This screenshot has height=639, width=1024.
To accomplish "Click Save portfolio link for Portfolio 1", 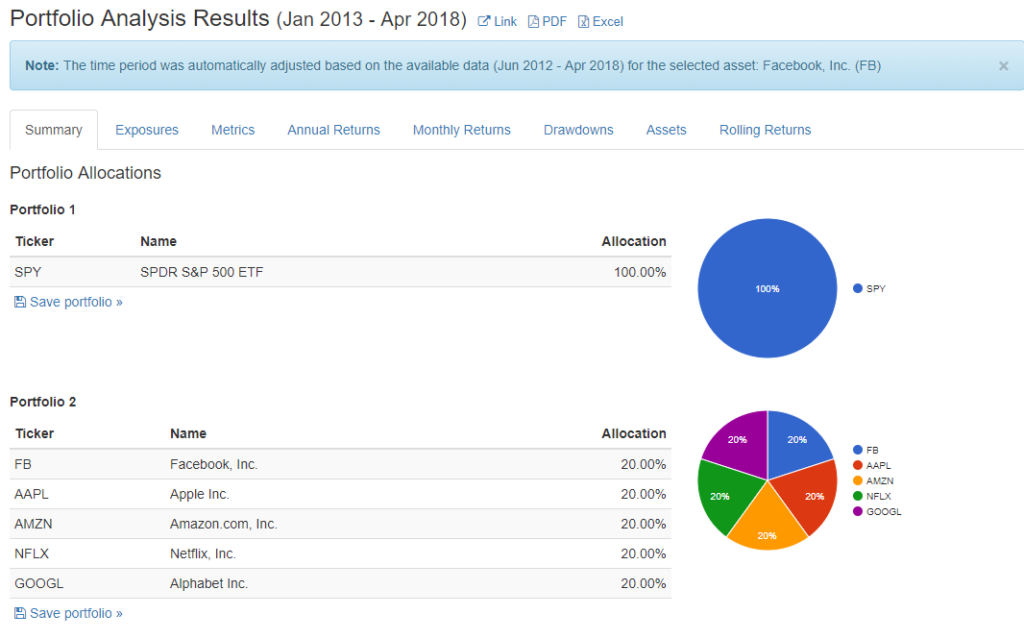I will coord(76,302).
